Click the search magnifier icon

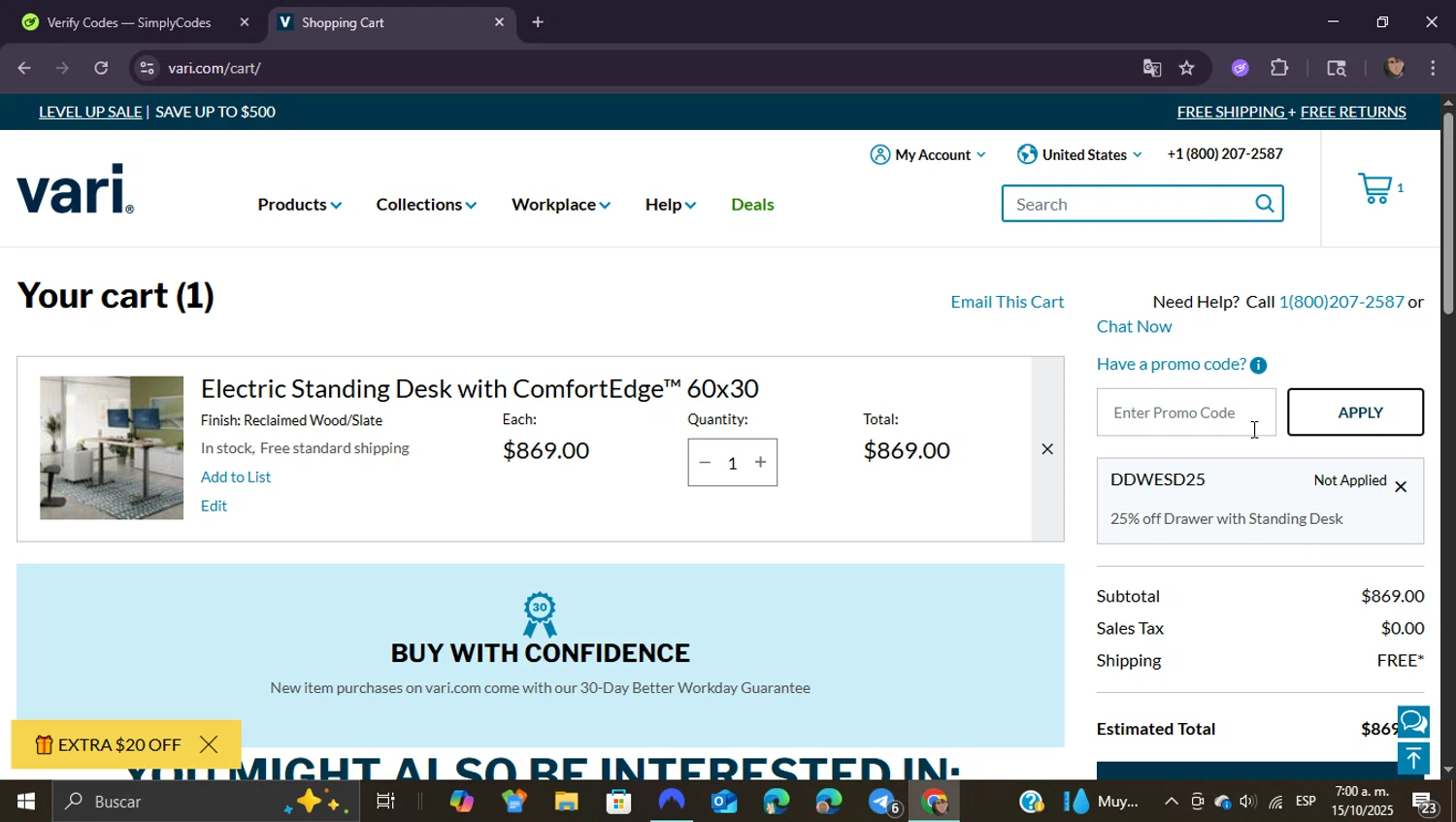click(1264, 204)
